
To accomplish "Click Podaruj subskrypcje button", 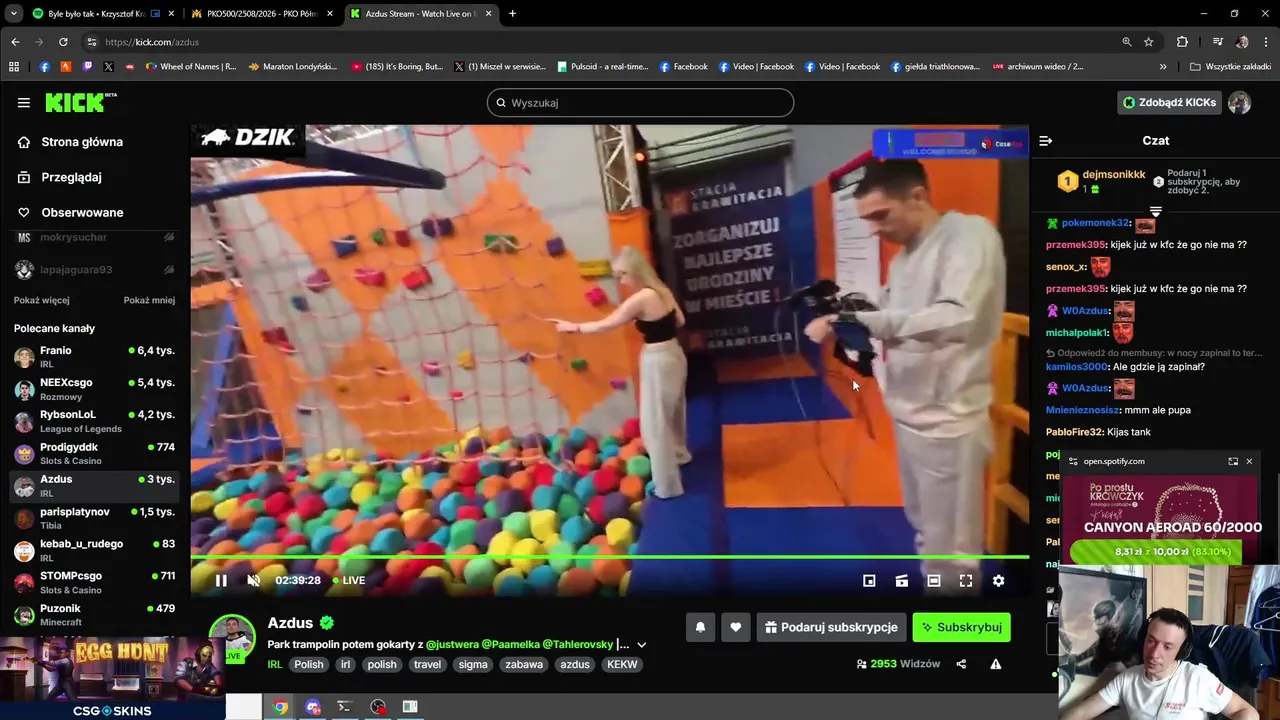I will pyautogui.click(x=831, y=627).
